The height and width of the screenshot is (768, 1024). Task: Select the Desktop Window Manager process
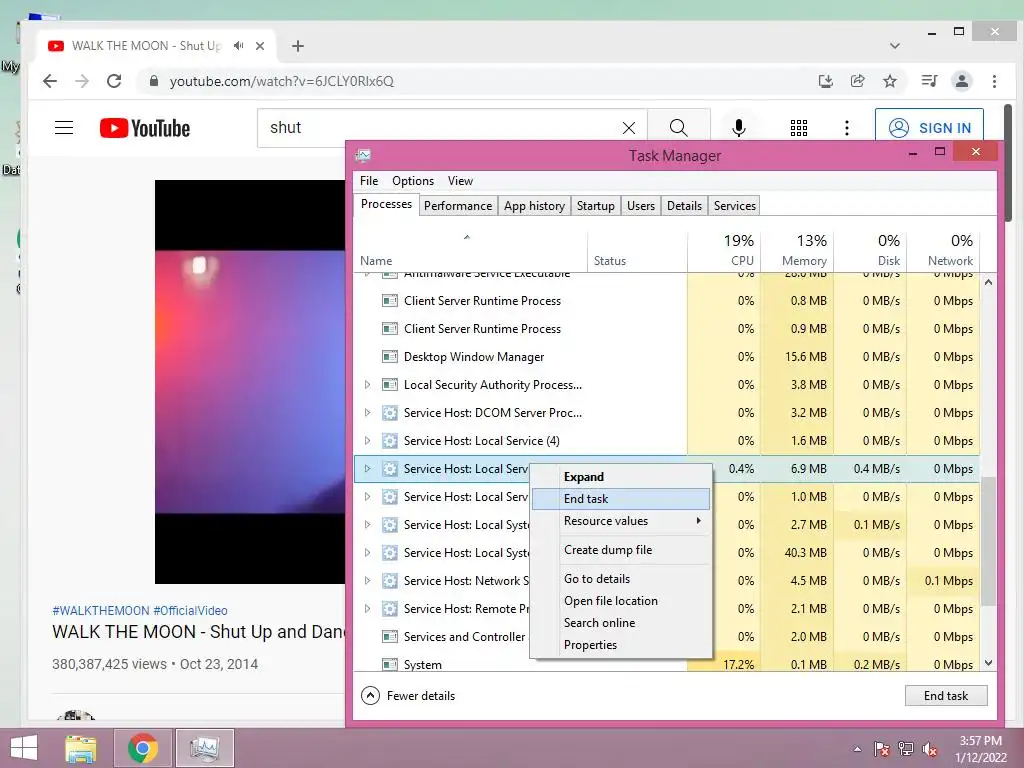(666, 357)
